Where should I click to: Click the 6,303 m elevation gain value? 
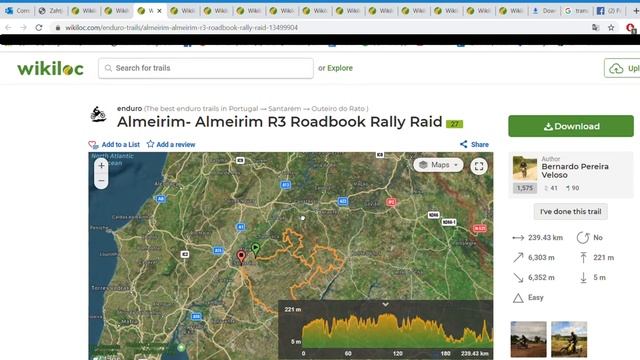coord(541,258)
